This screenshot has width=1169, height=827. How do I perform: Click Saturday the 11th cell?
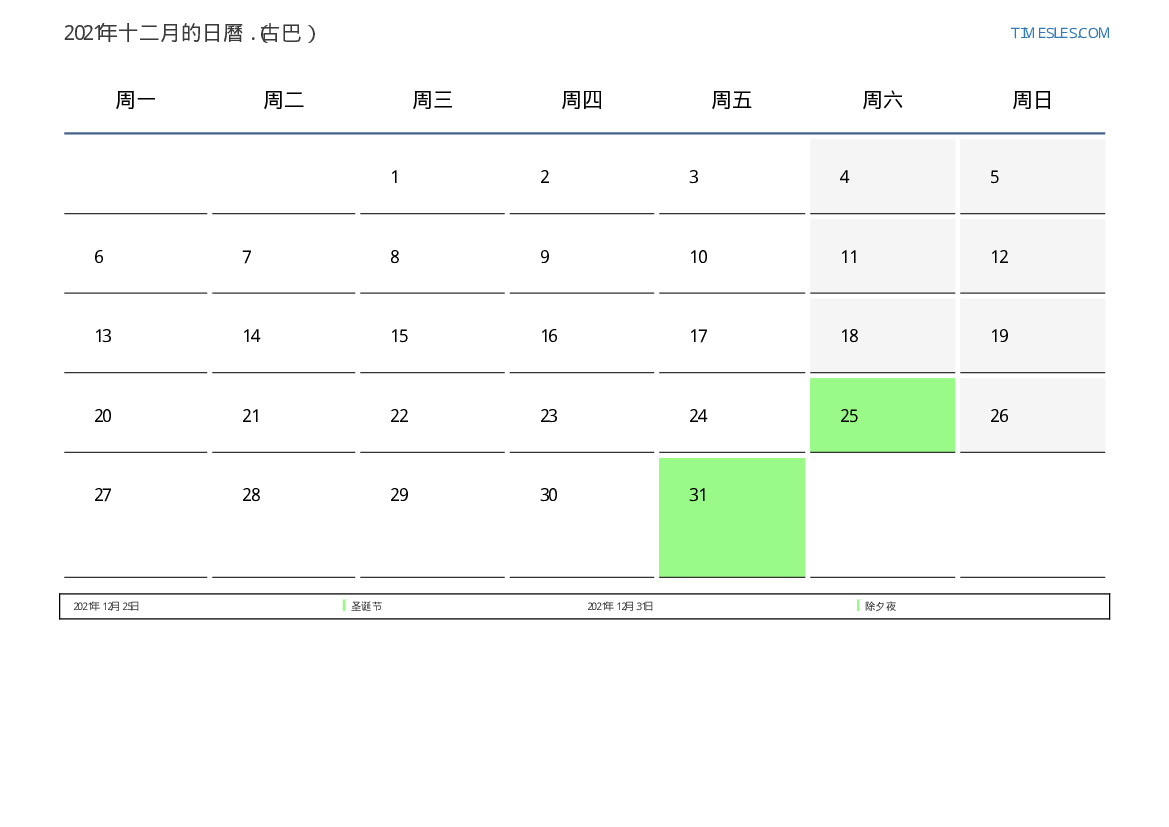click(x=883, y=257)
